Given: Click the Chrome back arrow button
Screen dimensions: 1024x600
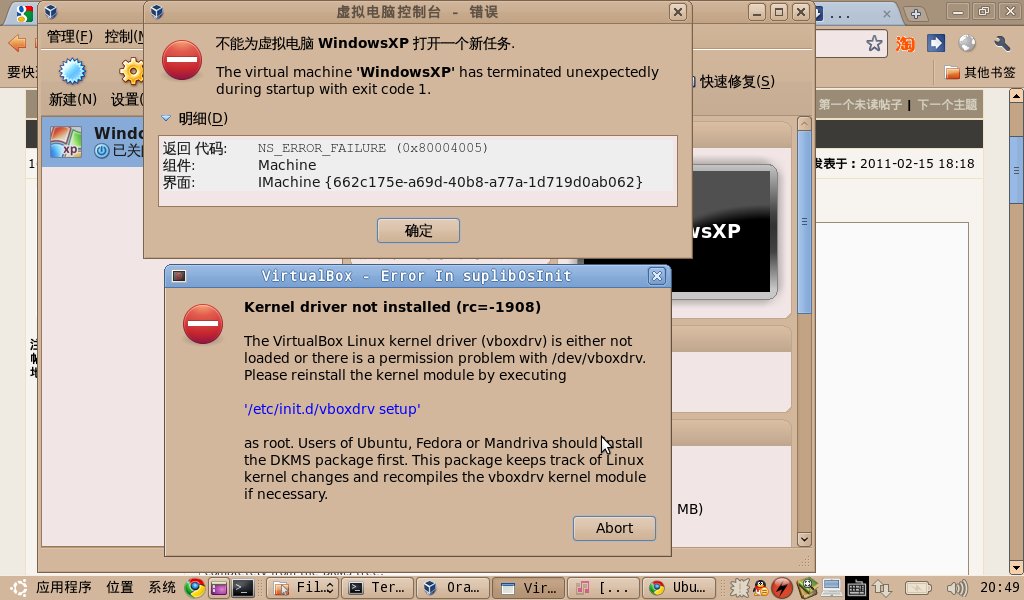Looking at the screenshot, I should click(17, 43).
